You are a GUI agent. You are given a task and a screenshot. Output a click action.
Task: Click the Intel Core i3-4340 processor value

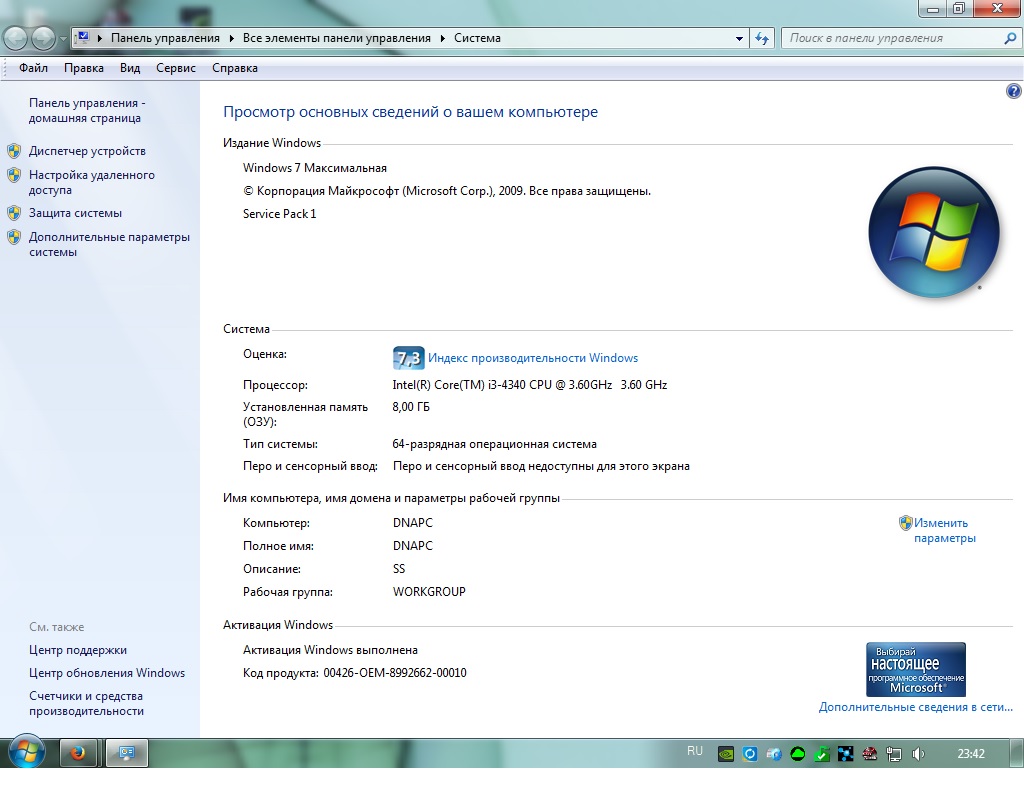530,385
